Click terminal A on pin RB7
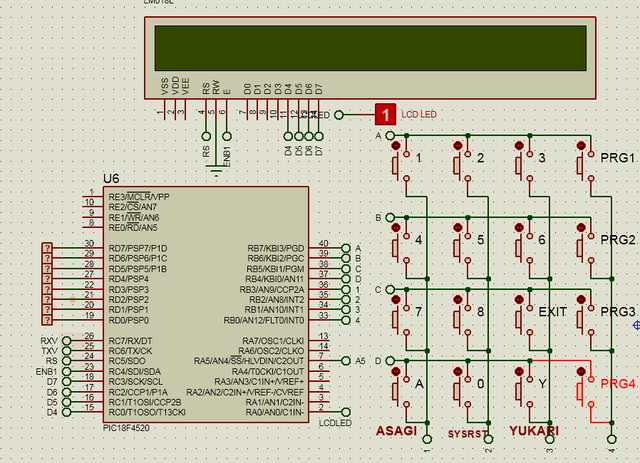 coord(346,248)
